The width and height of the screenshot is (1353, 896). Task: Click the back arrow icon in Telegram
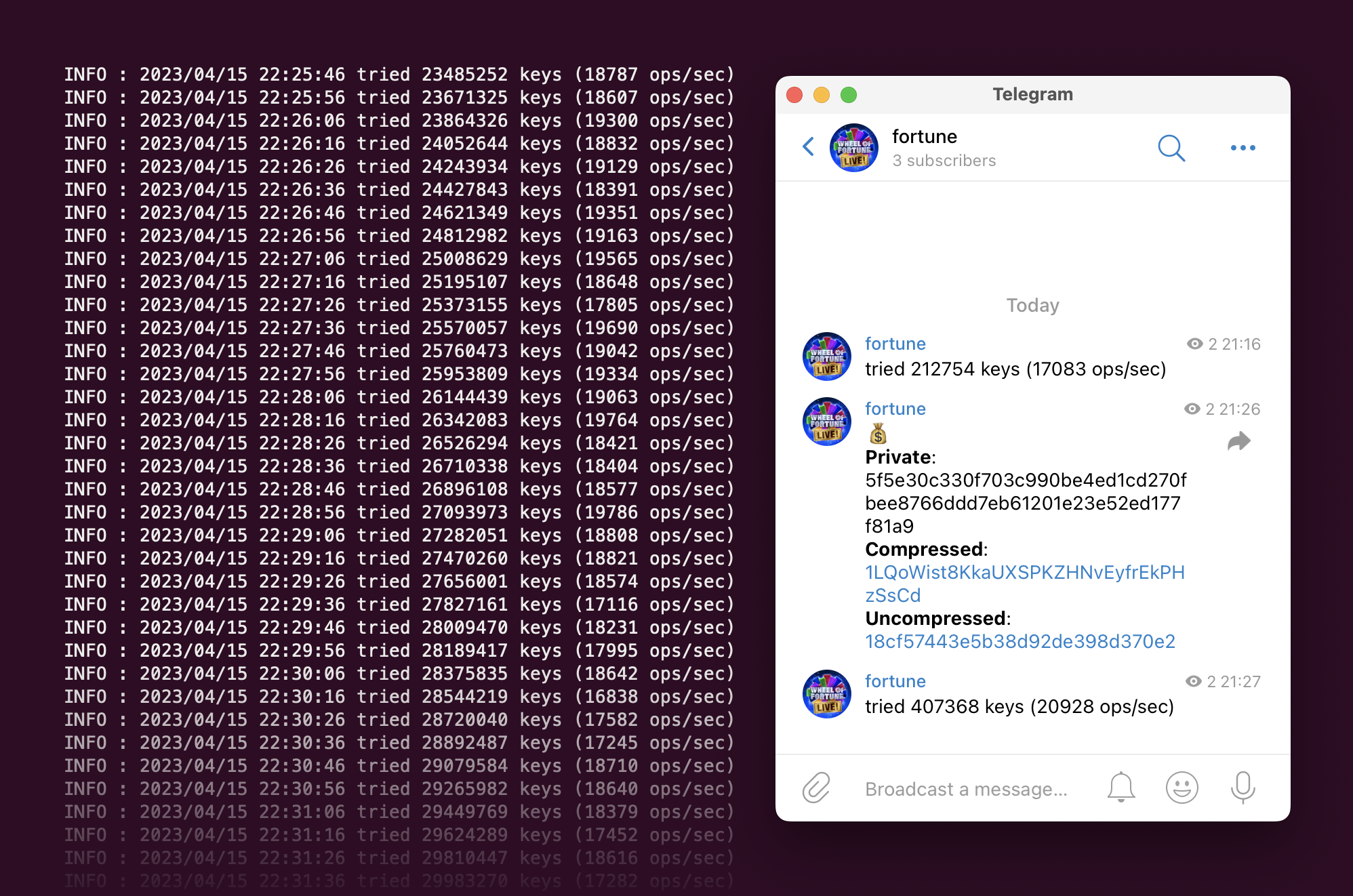click(x=814, y=146)
